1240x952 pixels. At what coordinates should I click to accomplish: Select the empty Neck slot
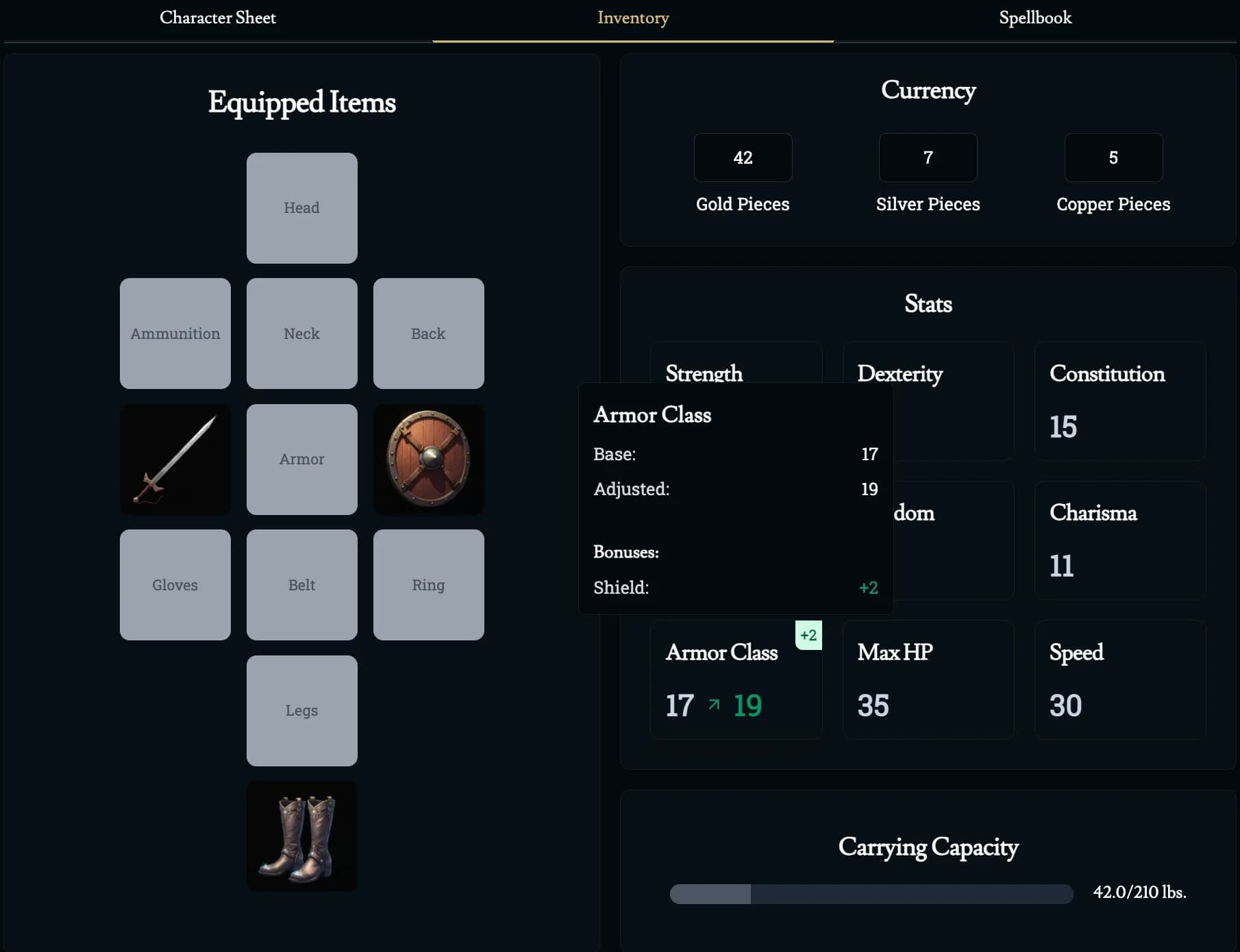[302, 334]
